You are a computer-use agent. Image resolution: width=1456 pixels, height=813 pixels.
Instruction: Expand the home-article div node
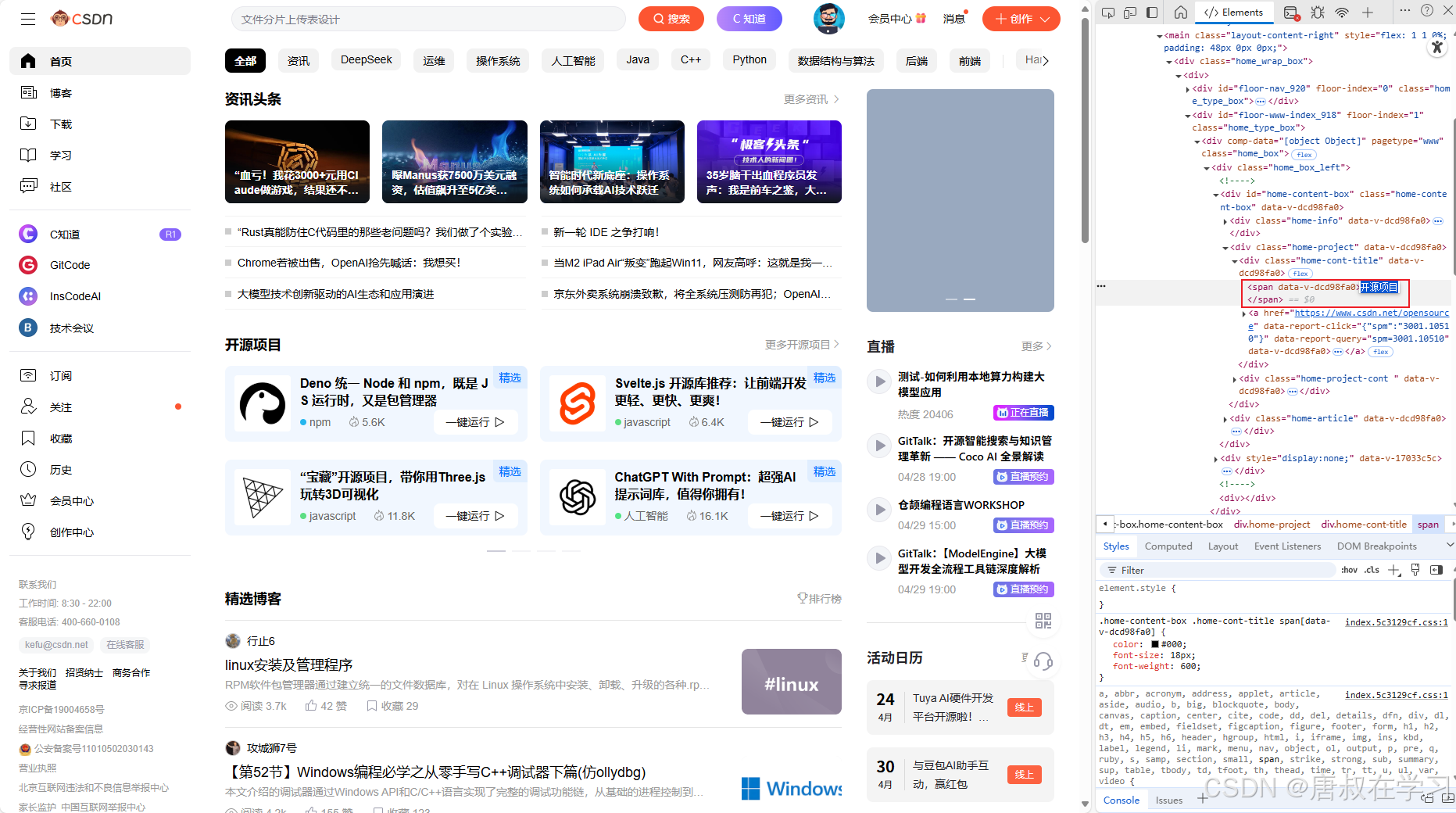point(1225,418)
